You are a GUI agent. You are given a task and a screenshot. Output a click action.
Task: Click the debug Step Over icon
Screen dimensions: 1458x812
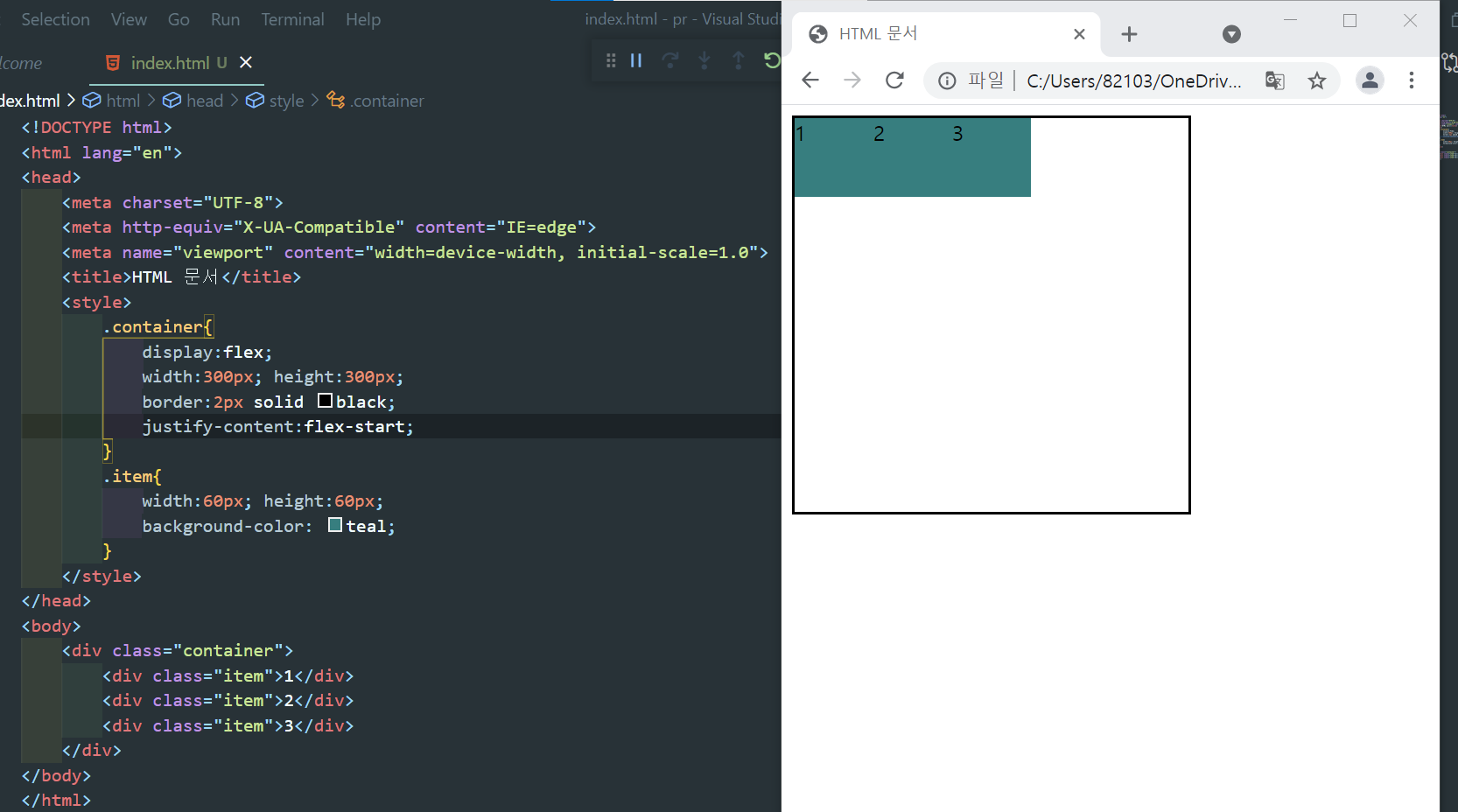coord(670,60)
